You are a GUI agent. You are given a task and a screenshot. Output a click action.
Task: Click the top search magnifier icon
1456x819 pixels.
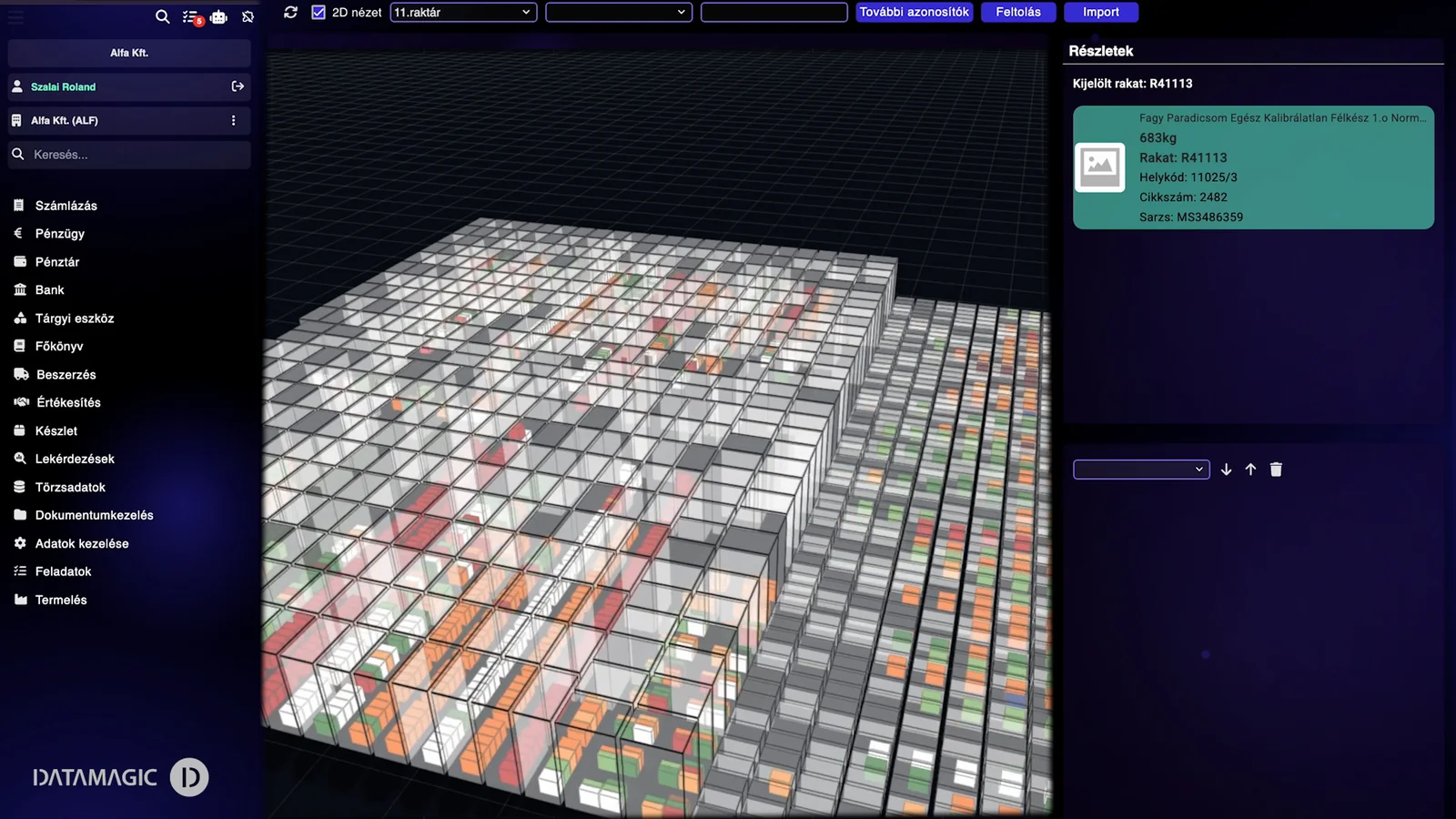click(x=163, y=16)
